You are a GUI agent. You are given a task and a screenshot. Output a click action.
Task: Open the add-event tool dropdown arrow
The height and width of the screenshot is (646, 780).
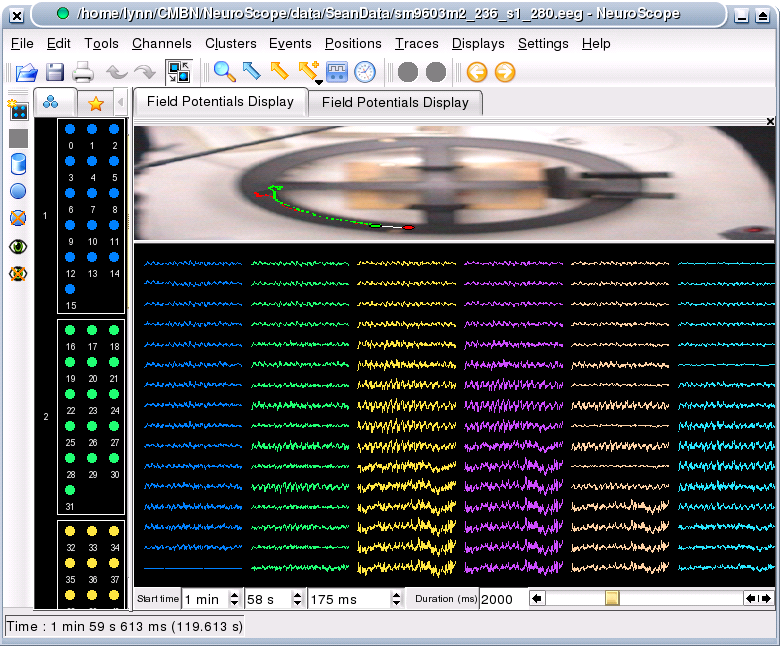[x=319, y=82]
